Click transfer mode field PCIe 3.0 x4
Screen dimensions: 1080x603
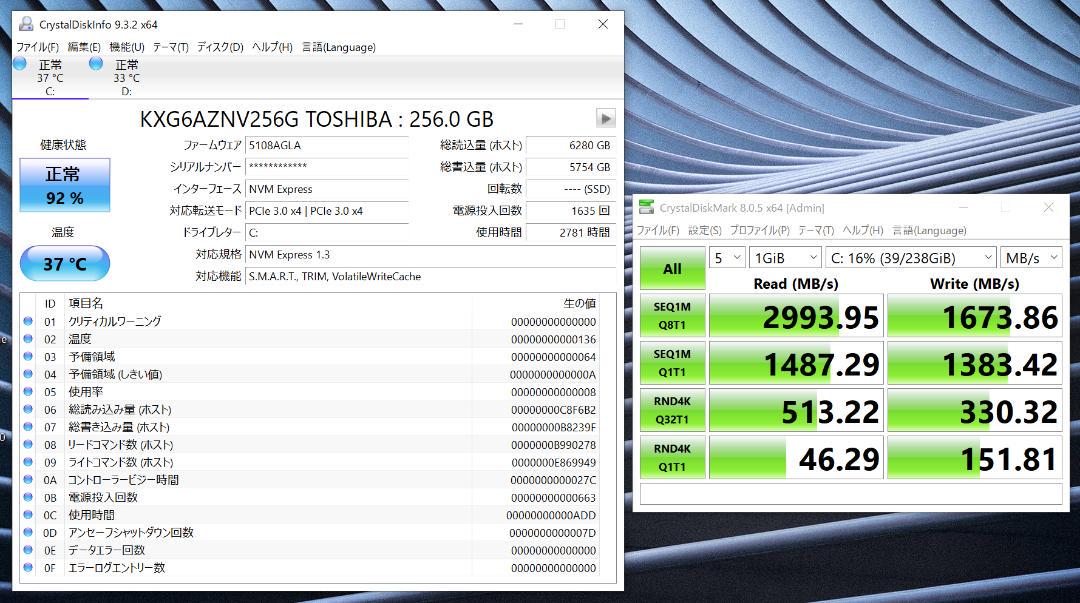pyautogui.click(x=327, y=211)
